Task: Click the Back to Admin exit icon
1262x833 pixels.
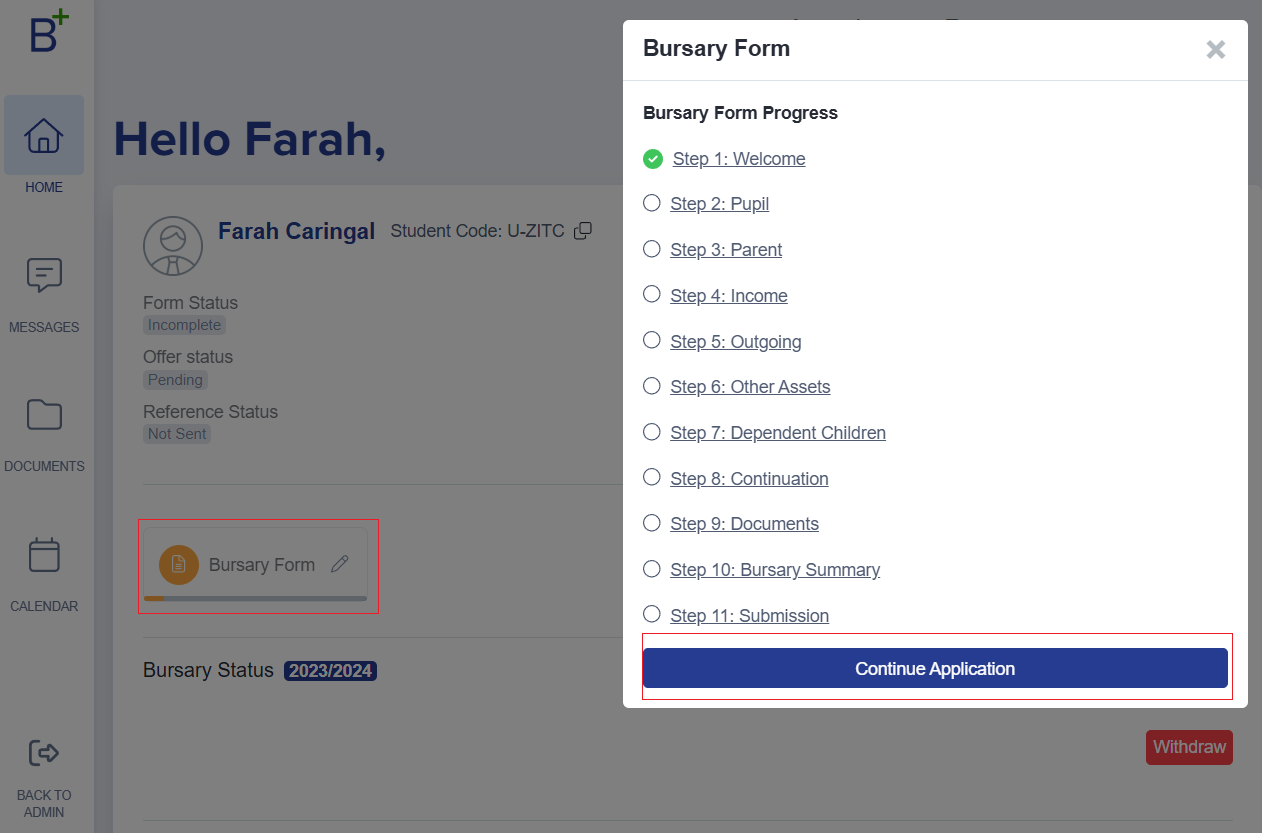Action: click(44, 753)
